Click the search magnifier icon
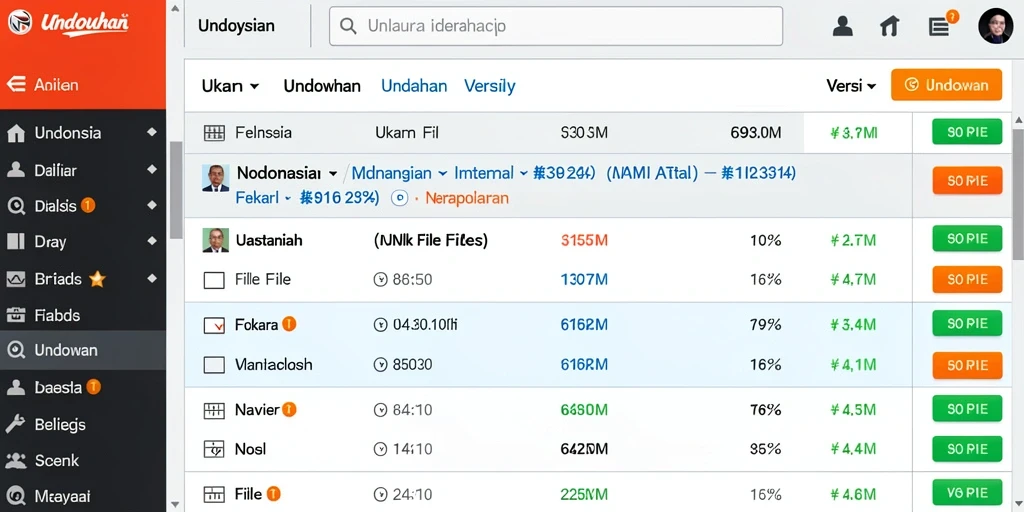 click(x=349, y=26)
